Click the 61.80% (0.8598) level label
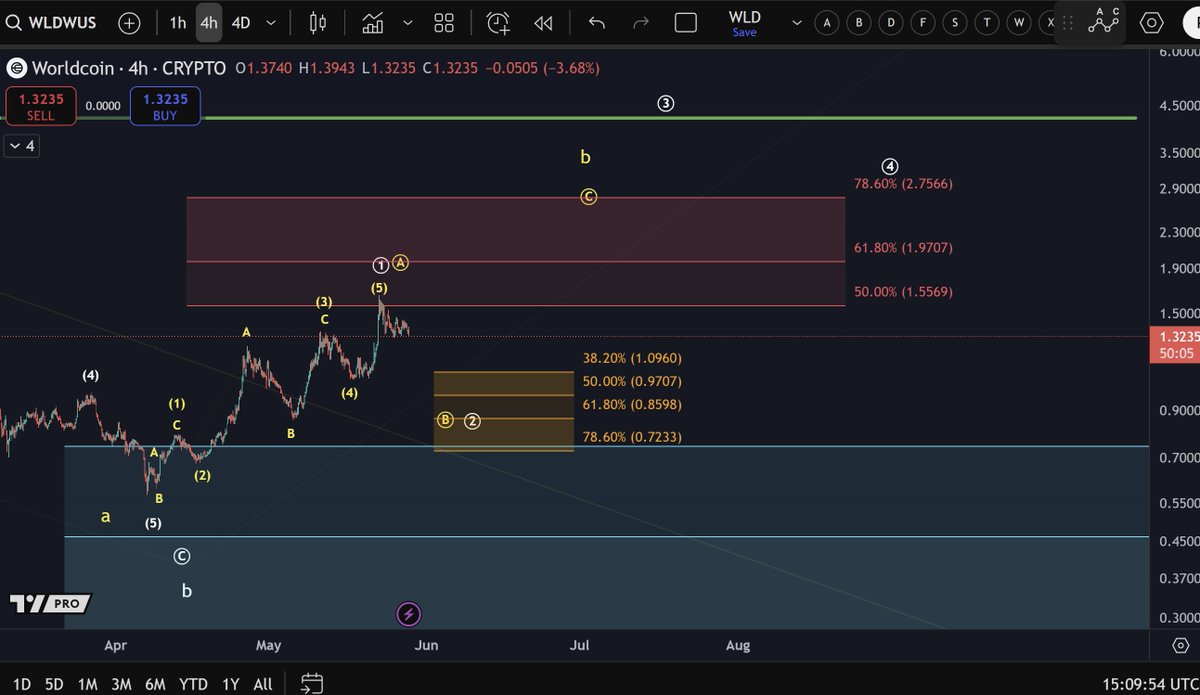Screen dimensions: 1200x695 (632, 405)
